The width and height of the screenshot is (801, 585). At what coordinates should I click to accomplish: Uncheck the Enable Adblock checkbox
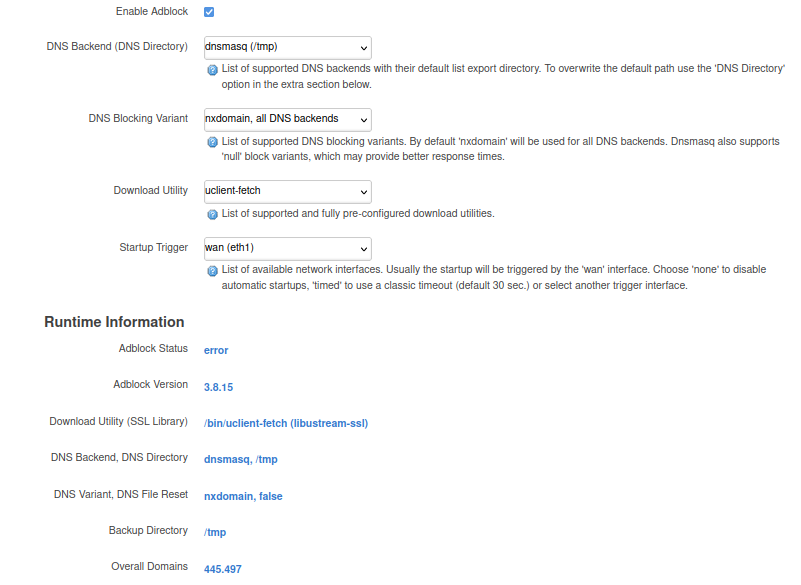coord(209,12)
